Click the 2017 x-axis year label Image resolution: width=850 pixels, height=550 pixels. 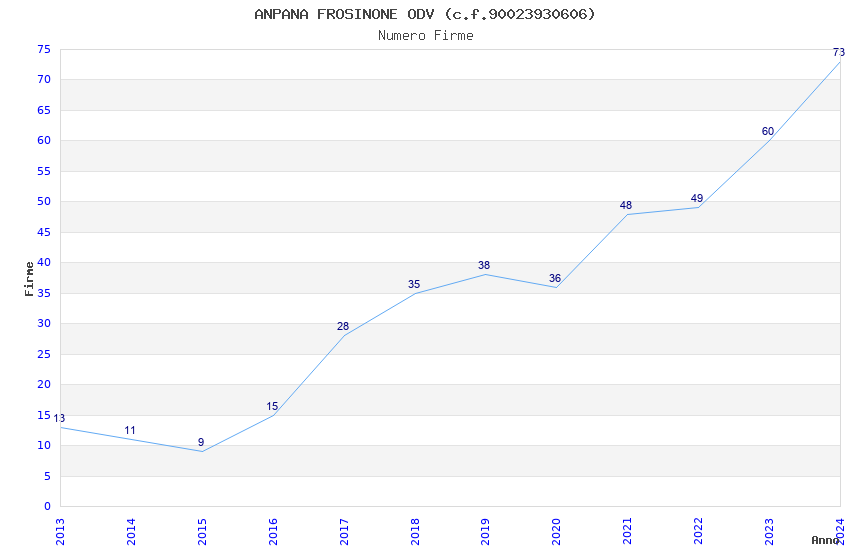pos(344,532)
